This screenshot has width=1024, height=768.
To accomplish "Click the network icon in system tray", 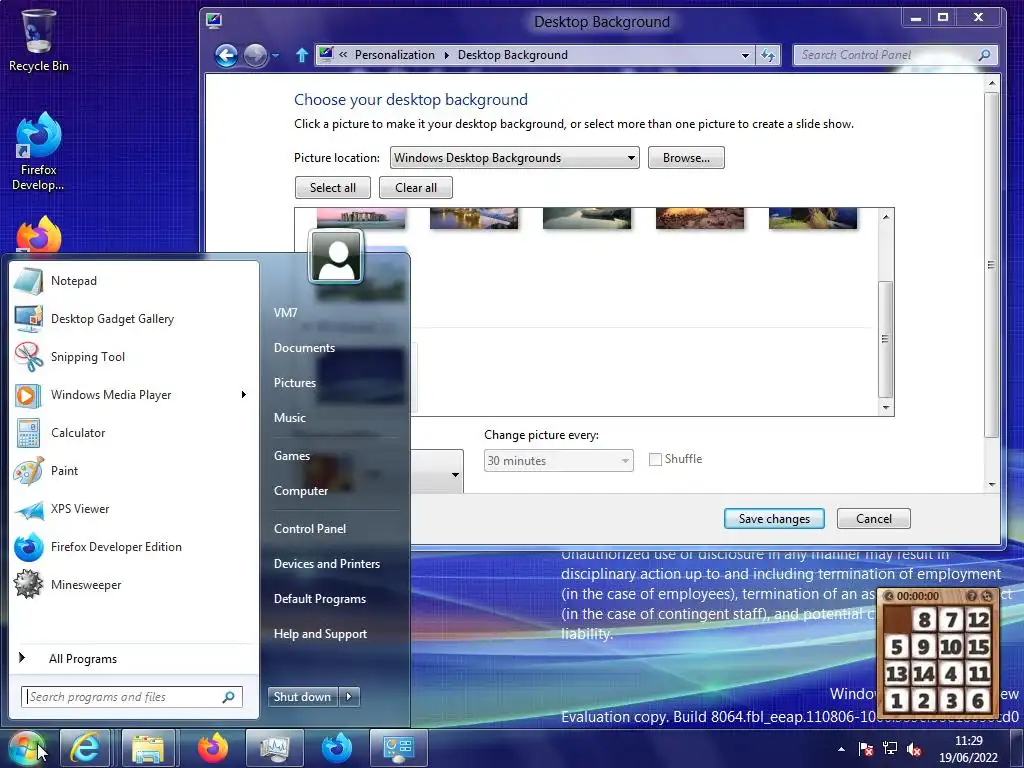I will (890, 749).
